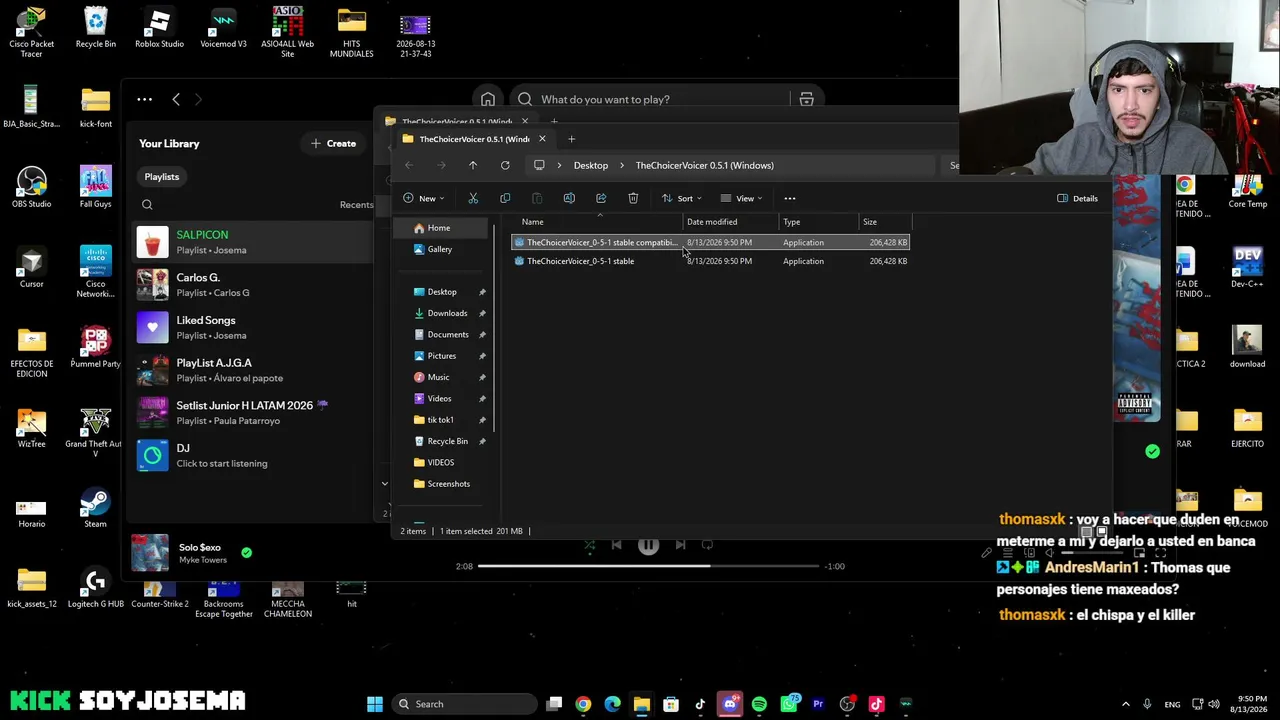Select the TheChoicerVoicer_0-5-1 stable file

pos(710,261)
